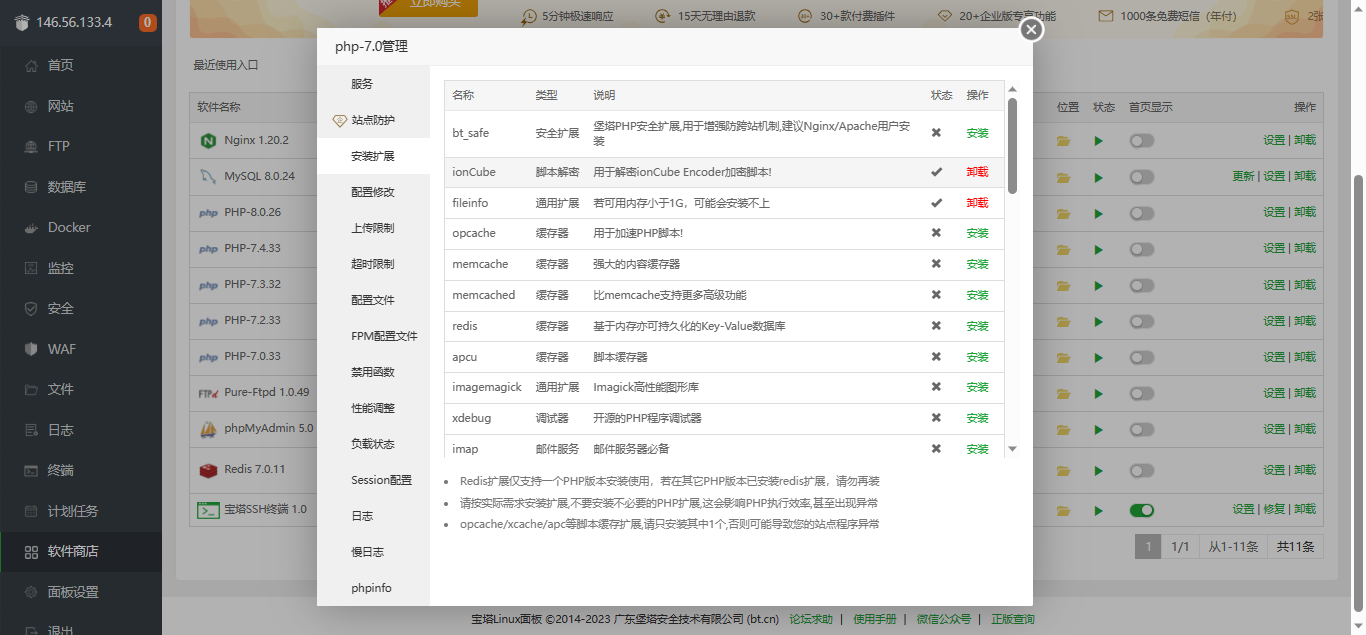
Task: Open the 论坛求助 footer link
Action: (x=811, y=620)
